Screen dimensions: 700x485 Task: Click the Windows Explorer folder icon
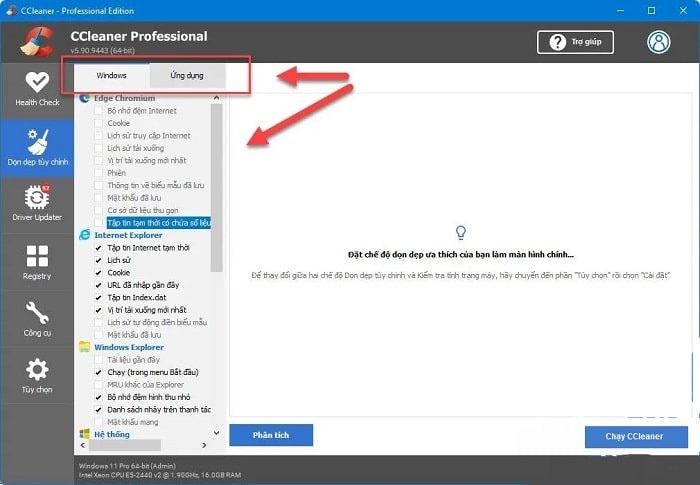(x=84, y=347)
